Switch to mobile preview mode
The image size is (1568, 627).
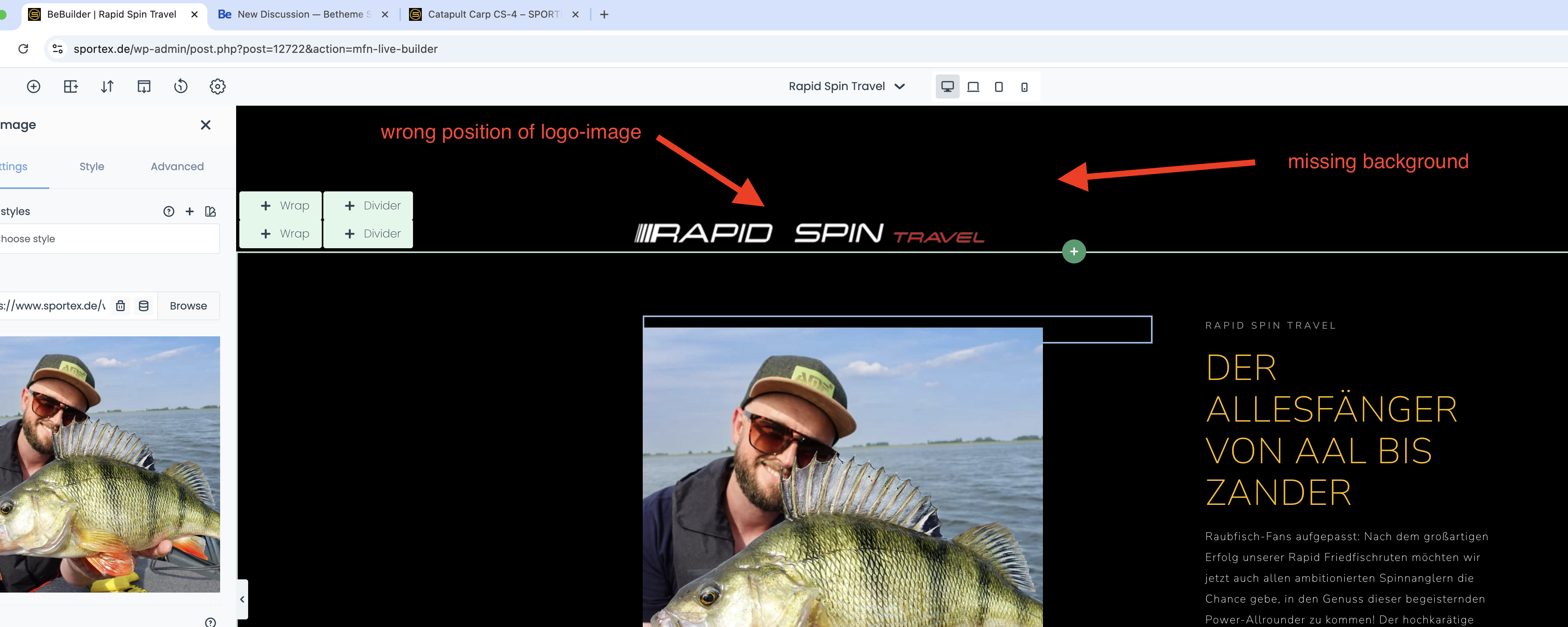pos(1024,86)
